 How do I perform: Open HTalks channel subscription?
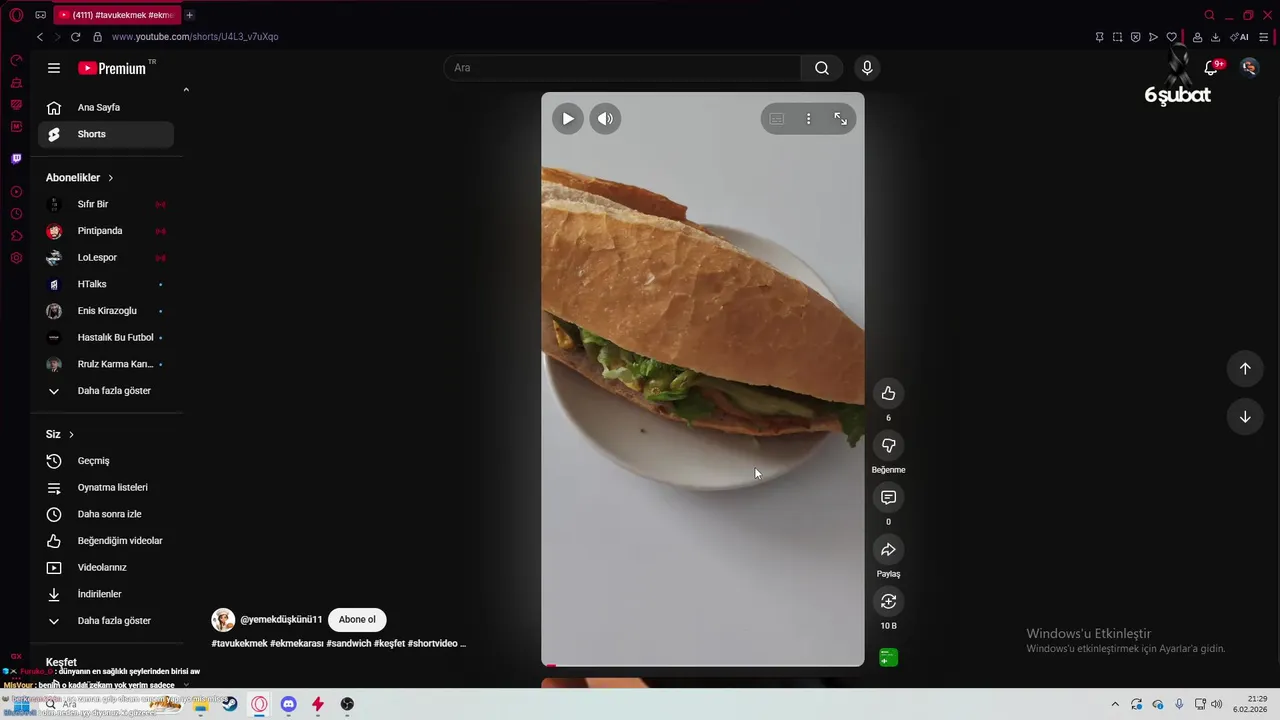pos(106,284)
